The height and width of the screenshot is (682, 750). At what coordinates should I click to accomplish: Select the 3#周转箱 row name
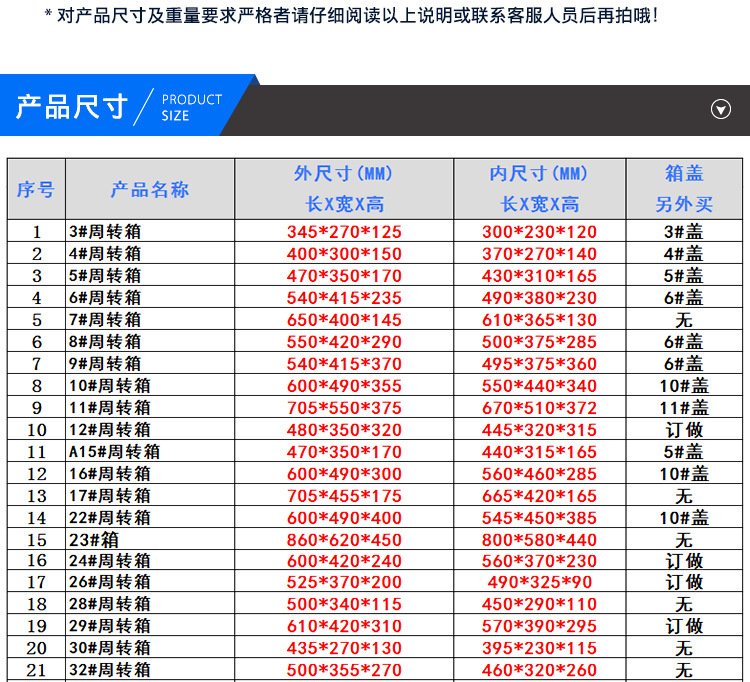105,231
